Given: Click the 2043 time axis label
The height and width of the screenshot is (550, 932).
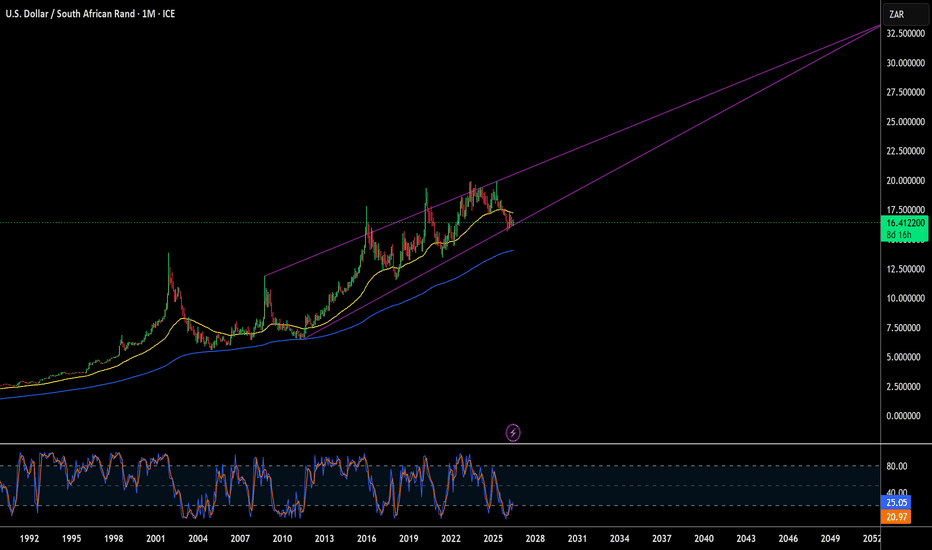Looking at the screenshot, I should (746, 539).
